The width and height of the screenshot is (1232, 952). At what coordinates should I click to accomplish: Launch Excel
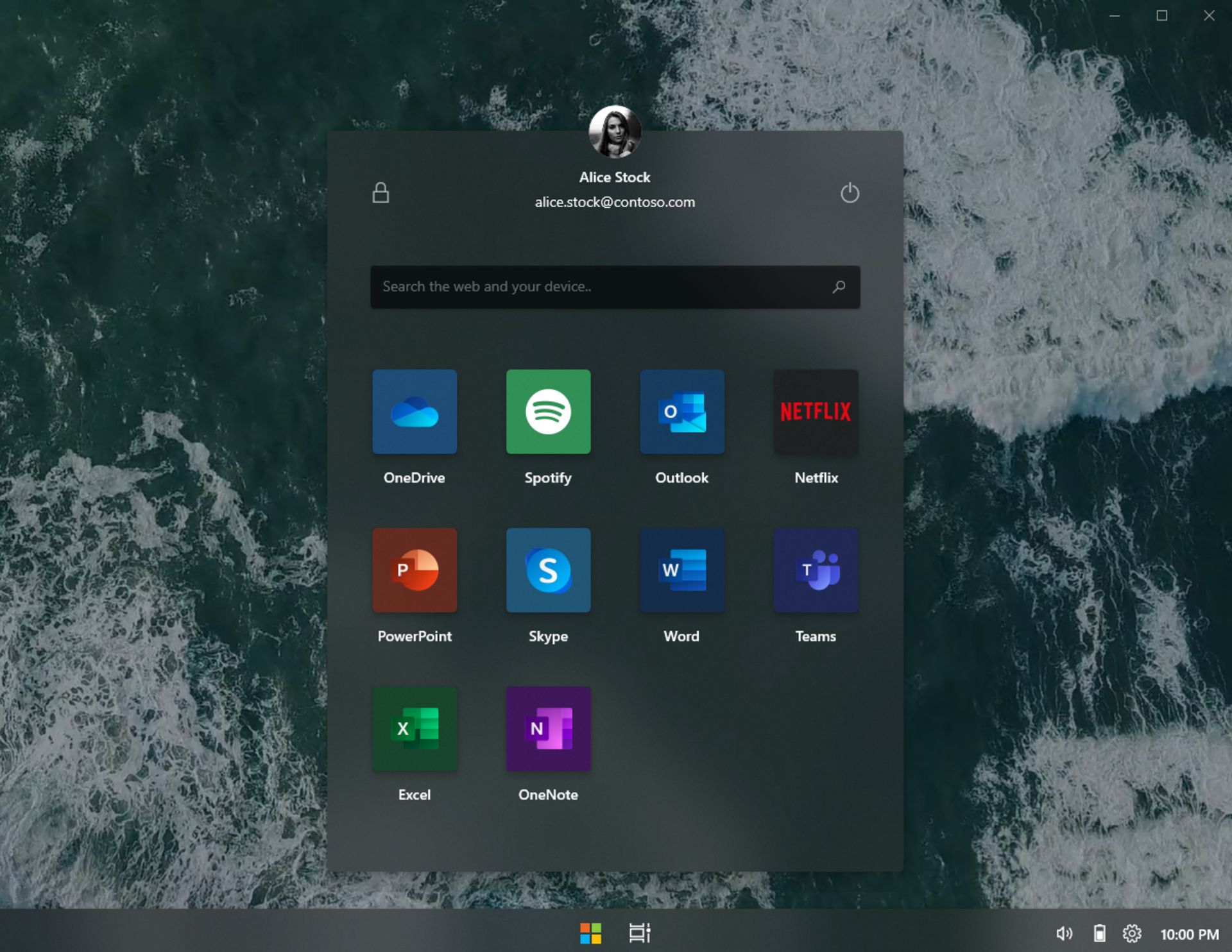click(x=415, y=728)
